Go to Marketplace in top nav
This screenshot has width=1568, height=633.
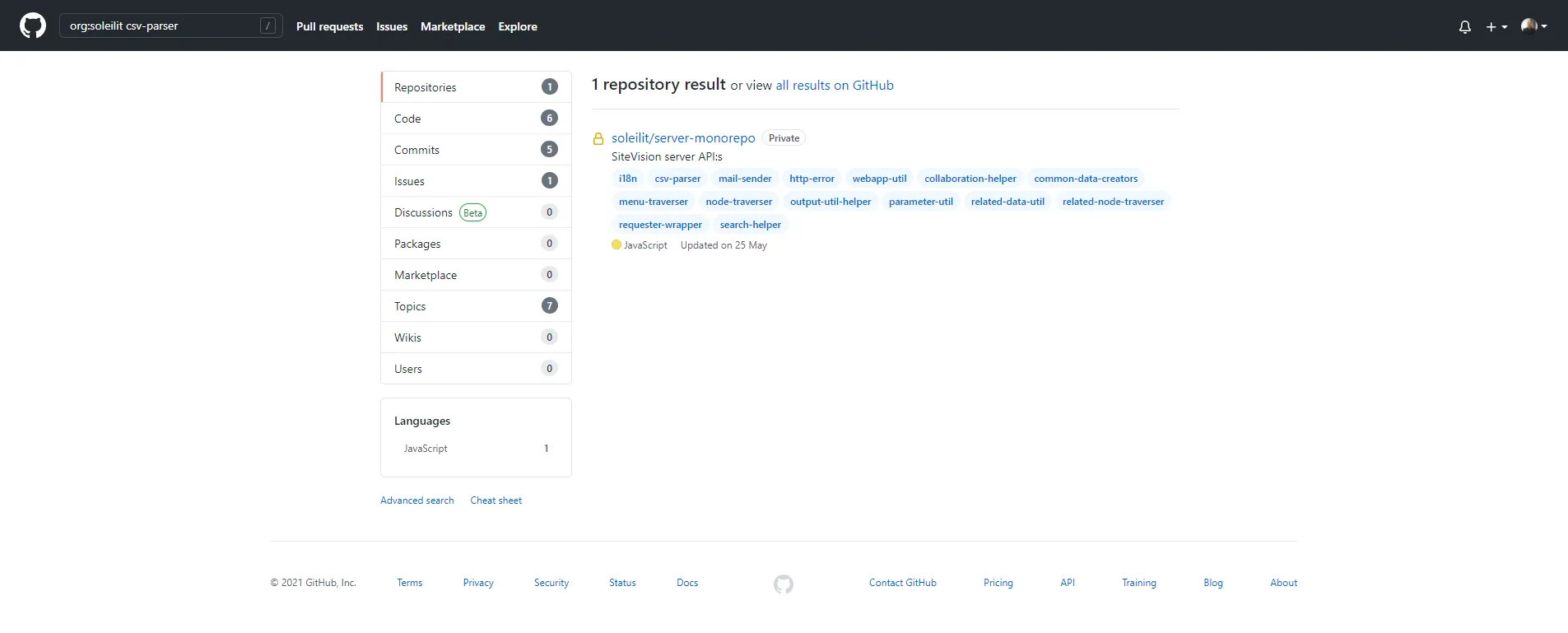point(453,26)
